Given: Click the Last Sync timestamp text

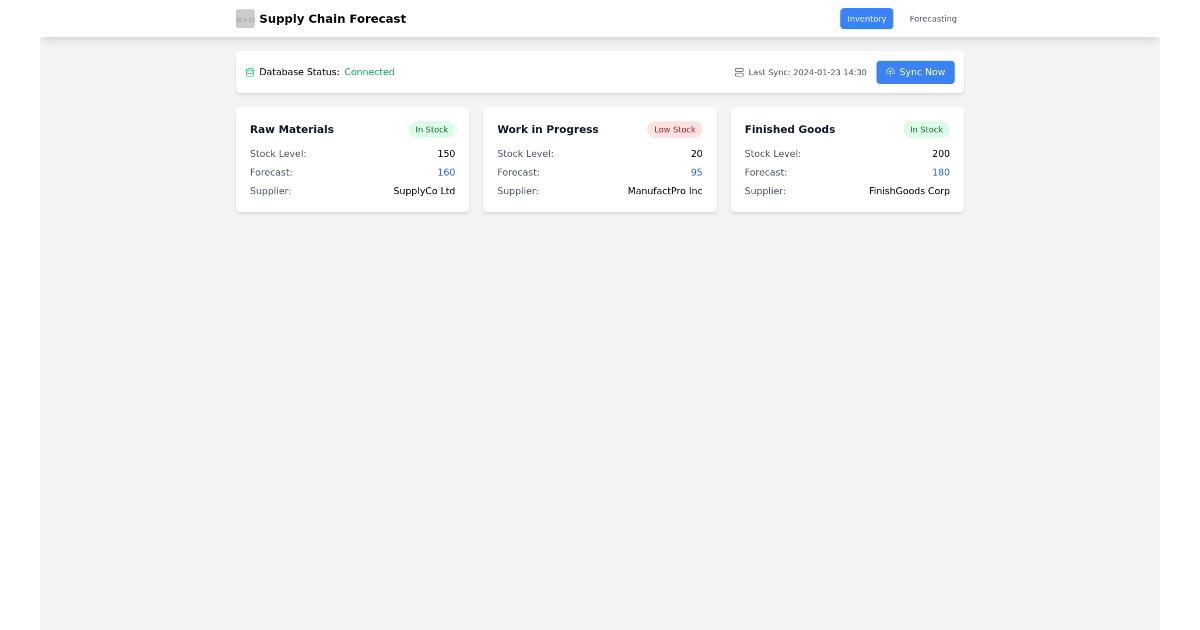Looking at the screenshot, I should point(806,72).
